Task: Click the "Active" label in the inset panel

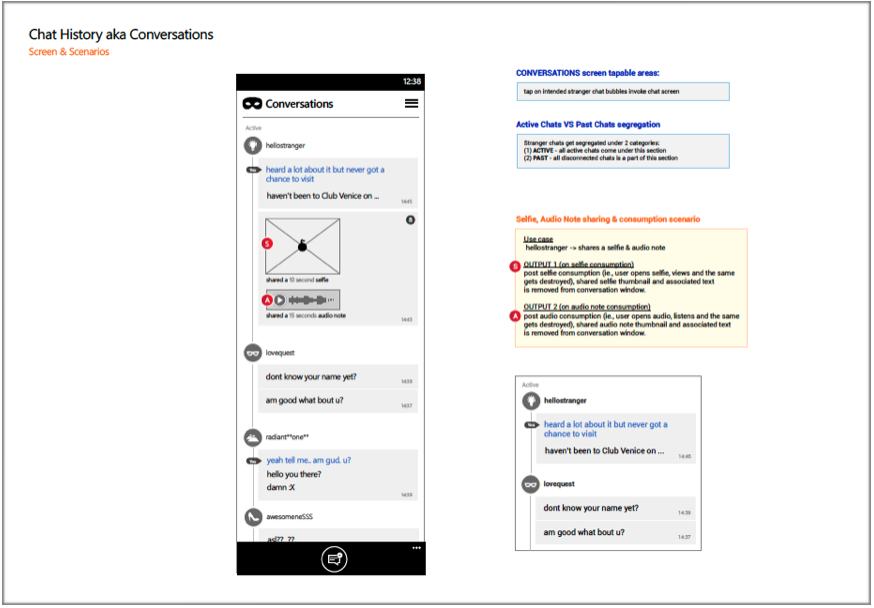Action: pyautogui.click(x=530, y=385)
